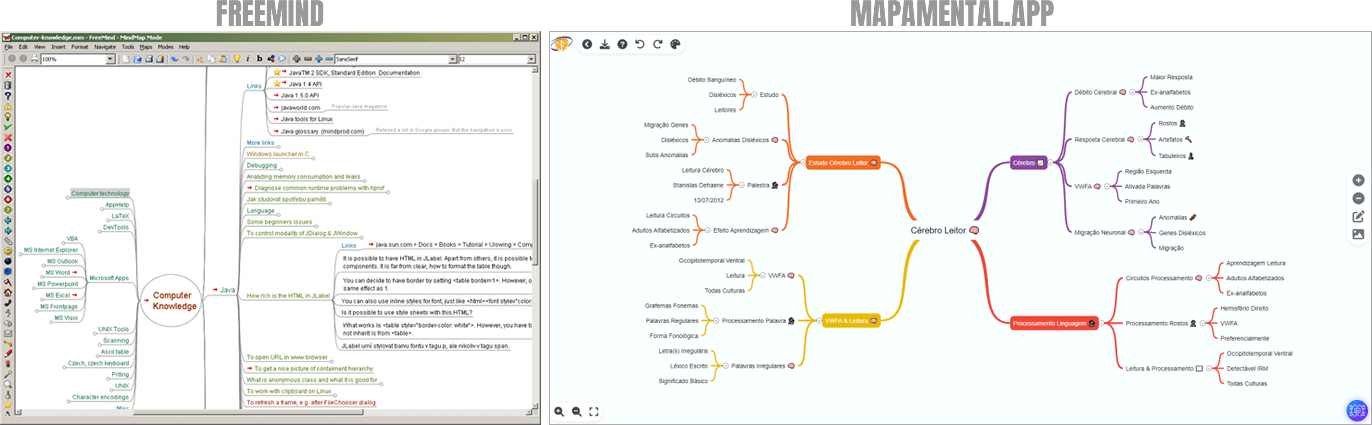1372x425 pixels.
Task: Collapse the Débito Cerebral sub-branch
Action: 1132,92
